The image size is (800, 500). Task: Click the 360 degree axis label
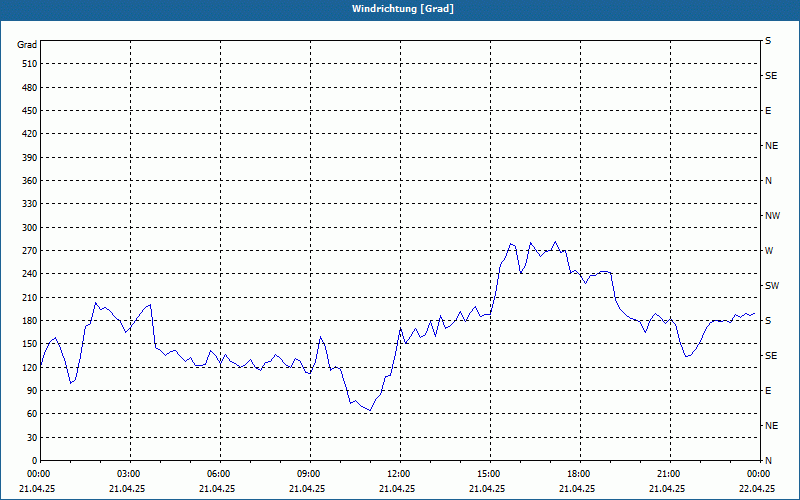30,181
